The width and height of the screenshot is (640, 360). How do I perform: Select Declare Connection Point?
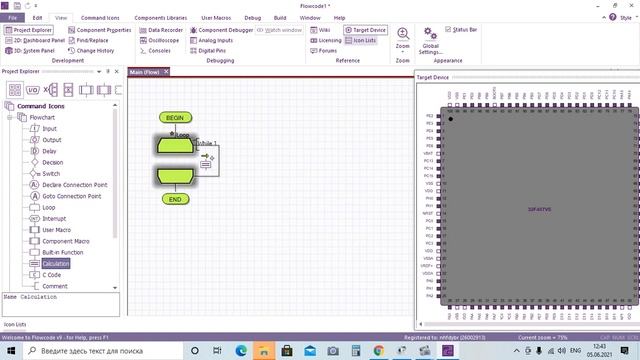[69, 185]
